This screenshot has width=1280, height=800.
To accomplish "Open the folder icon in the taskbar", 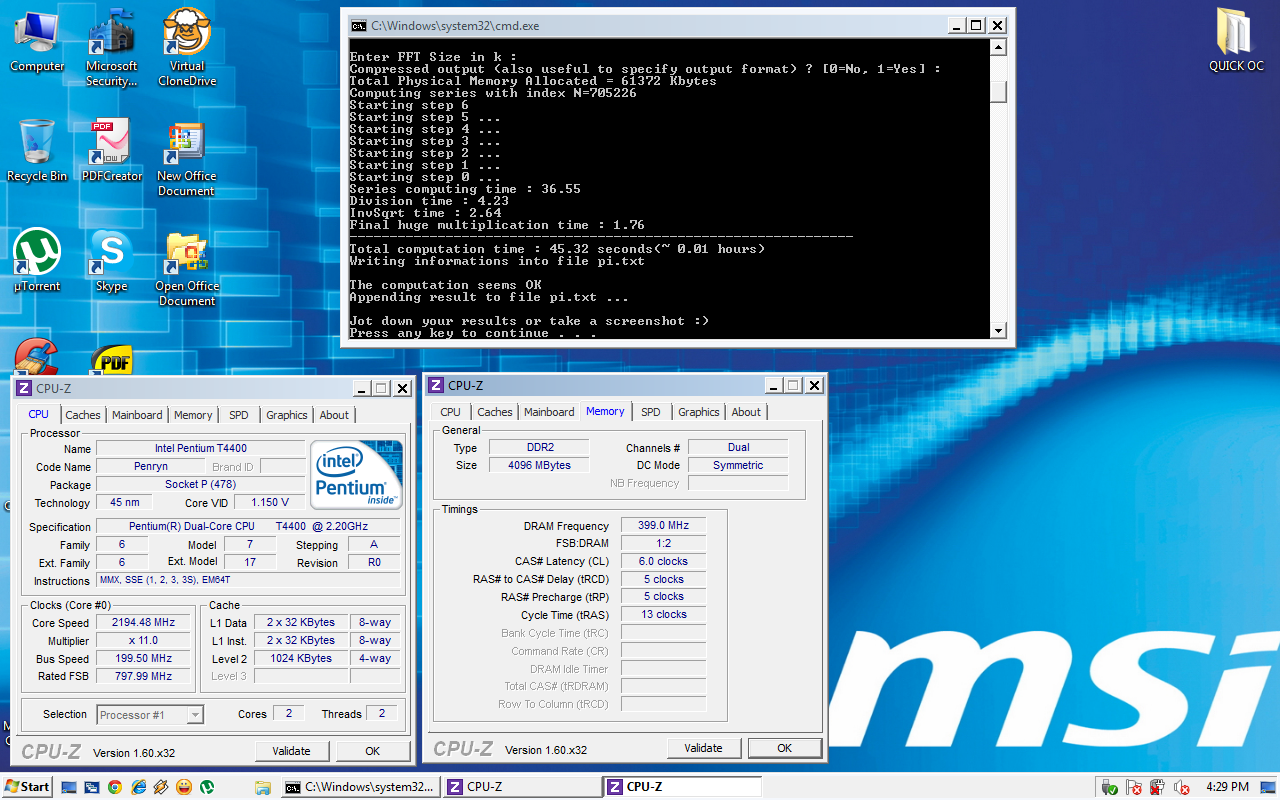I will [263, 787].
